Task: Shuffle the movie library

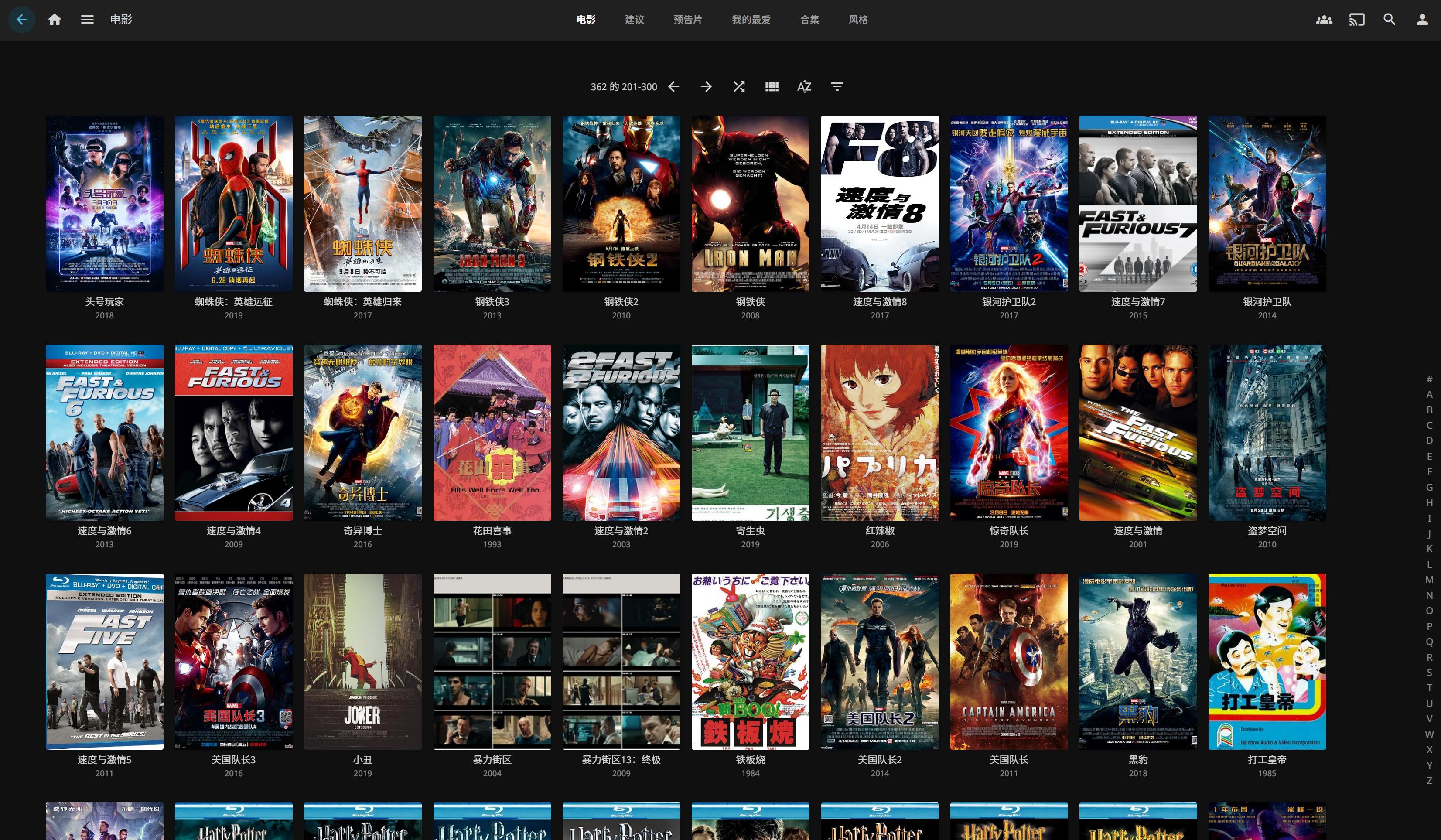Action: tap(739, 86)
